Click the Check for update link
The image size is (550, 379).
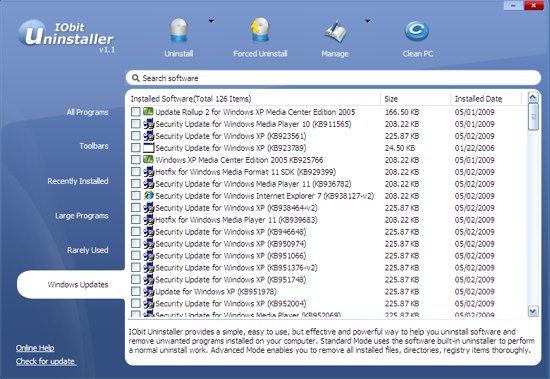[x=46, y=361]
